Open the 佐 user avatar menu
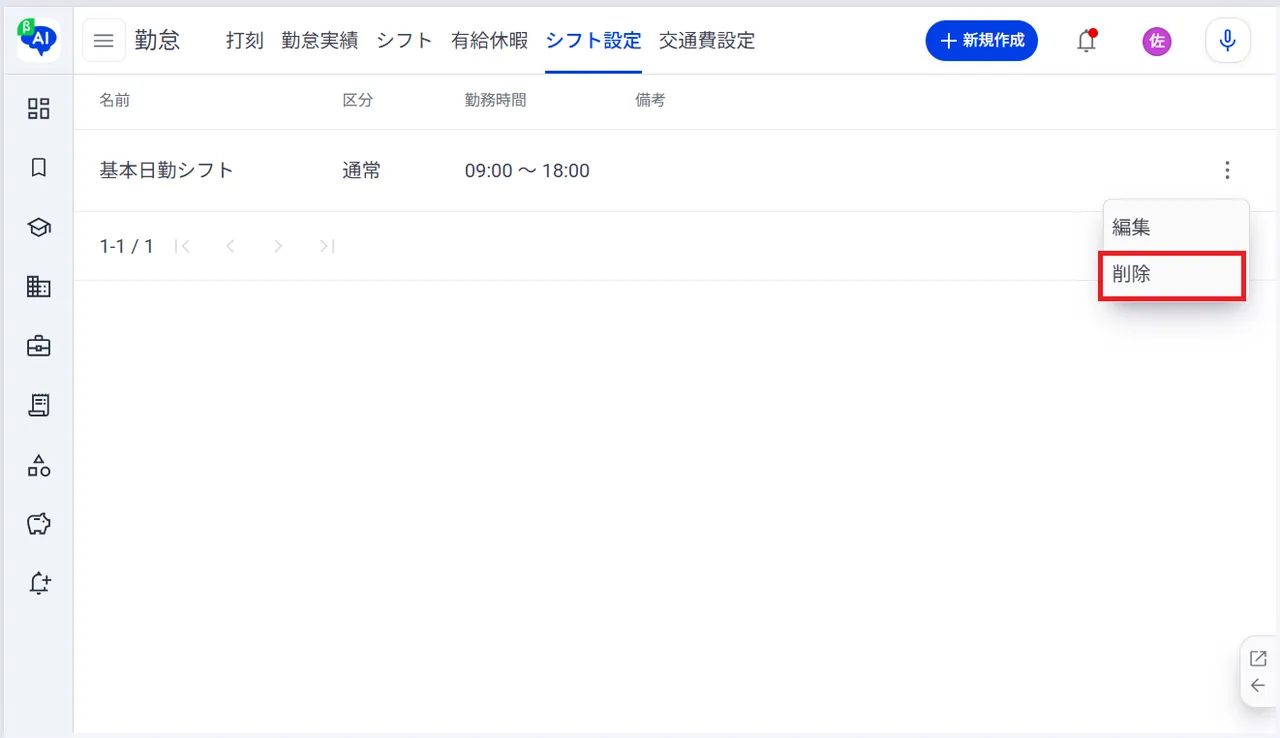 pyautogui.click(x=1157, y=41)
